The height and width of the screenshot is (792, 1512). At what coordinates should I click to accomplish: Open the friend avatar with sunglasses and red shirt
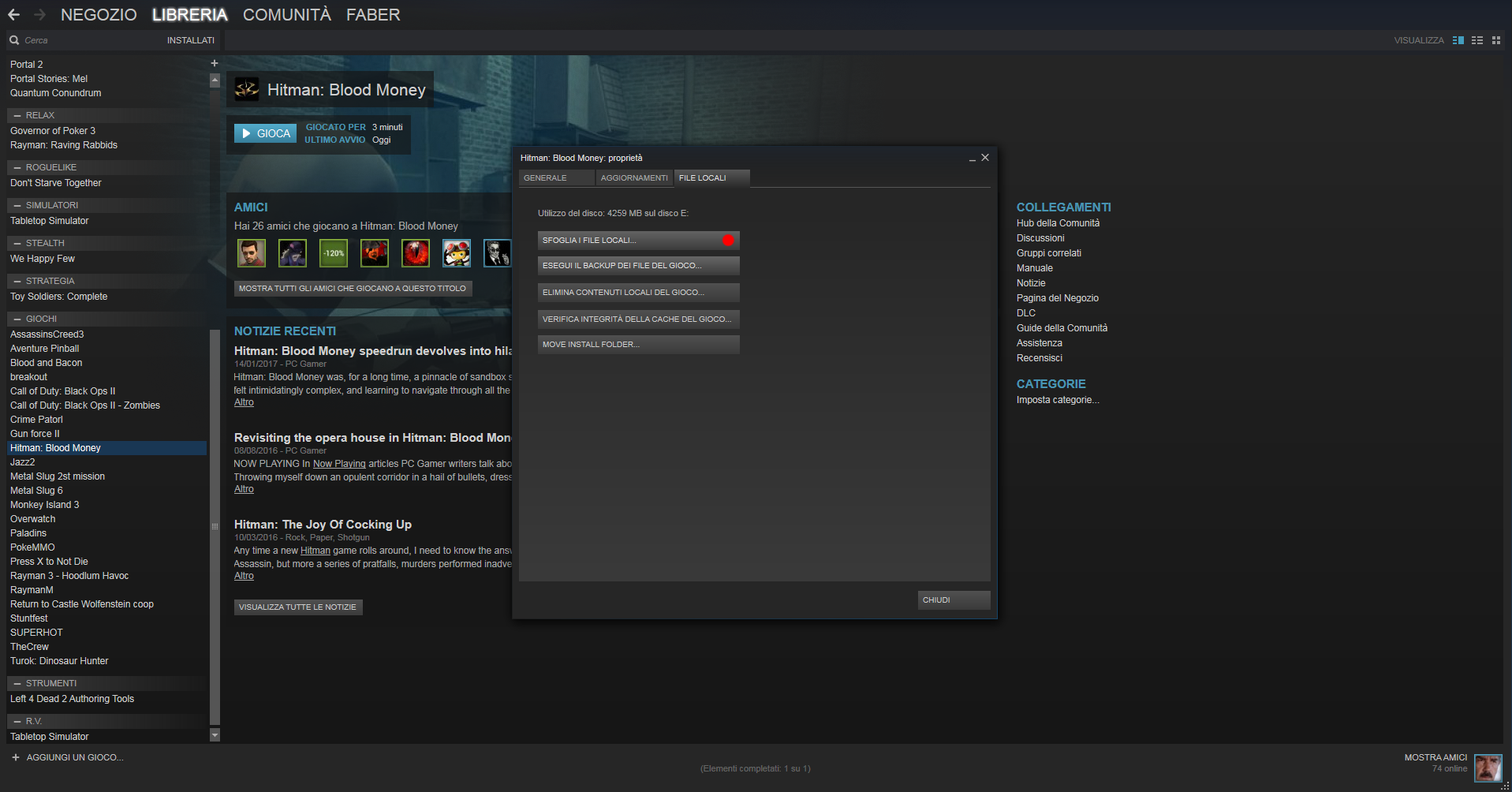coord(252,253)
